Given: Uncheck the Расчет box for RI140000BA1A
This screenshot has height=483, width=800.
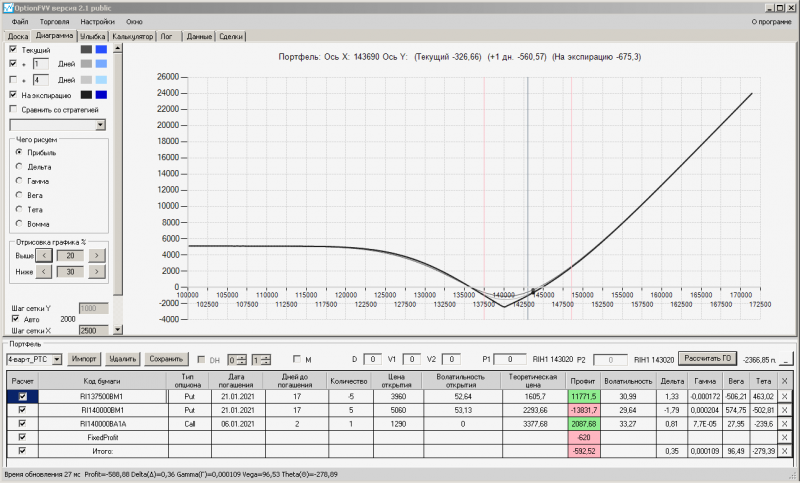Looking at the screenshot, I should pos(22,423).
